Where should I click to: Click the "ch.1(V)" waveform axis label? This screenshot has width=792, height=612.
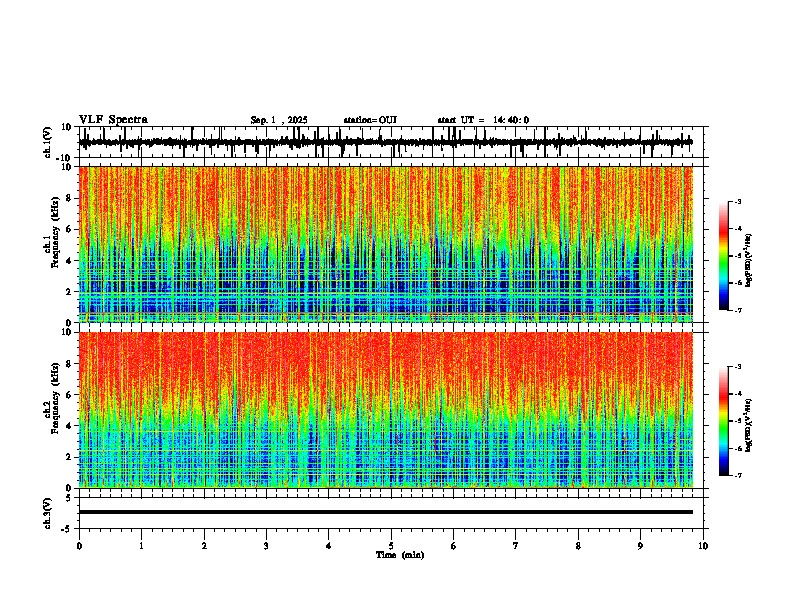48,142
